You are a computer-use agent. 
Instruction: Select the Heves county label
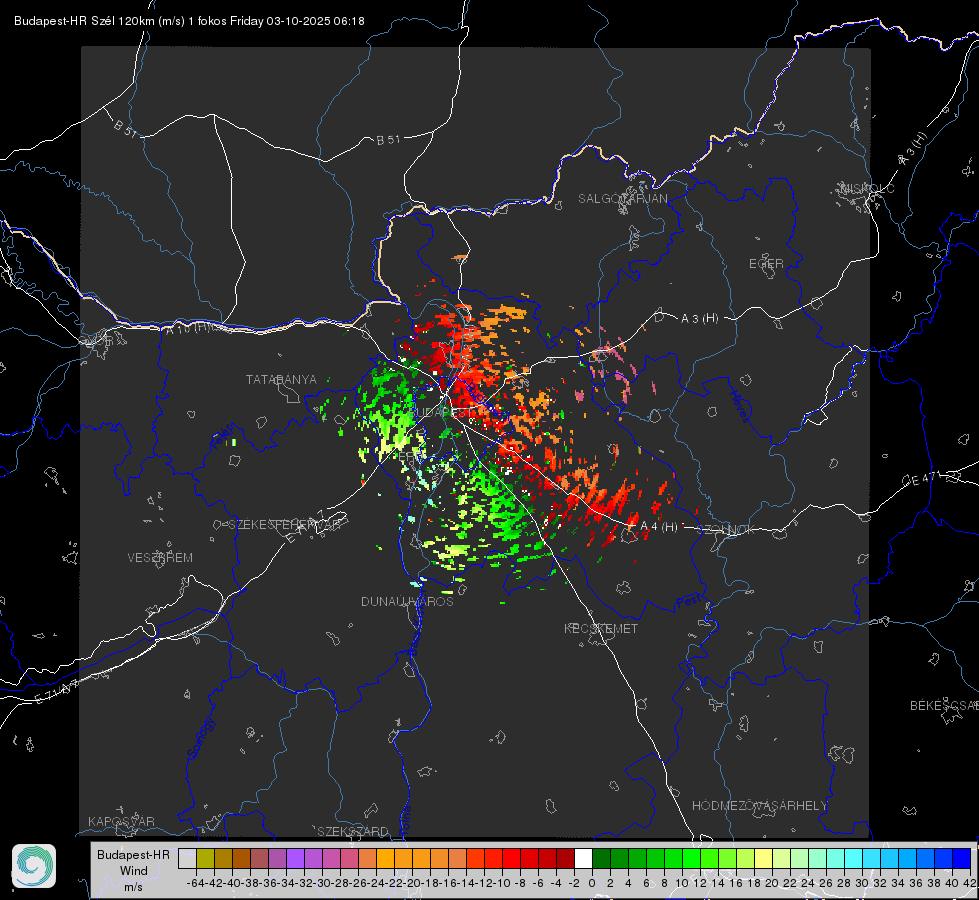pos(739,405)
